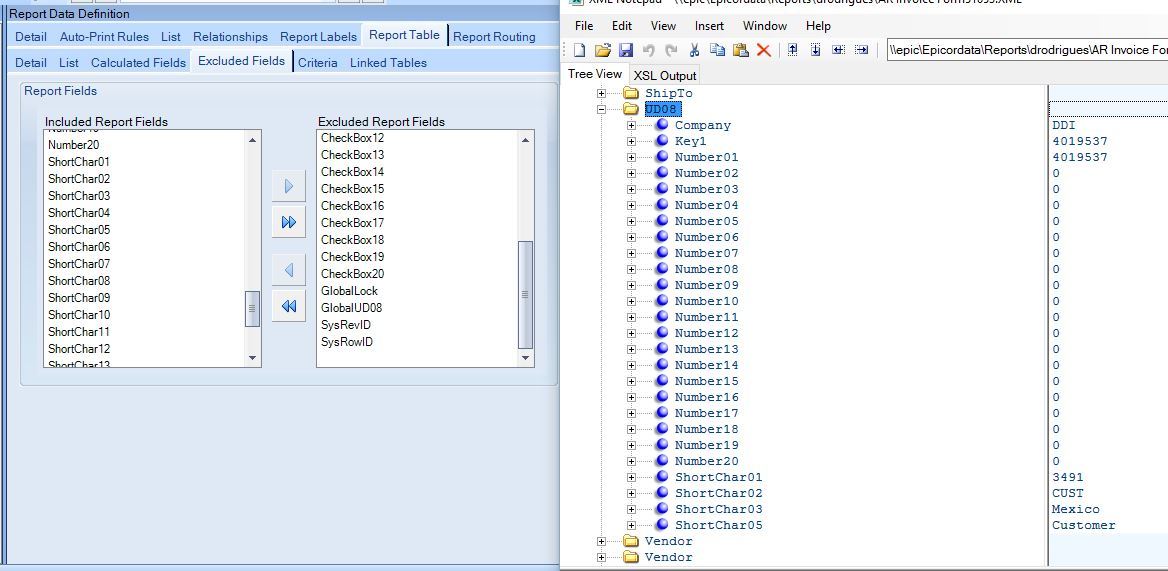The width and height of the screenshot is (1168, 571).
Task: Click the file path field in XML Notepad toolbar
Action: [1028, 50]
